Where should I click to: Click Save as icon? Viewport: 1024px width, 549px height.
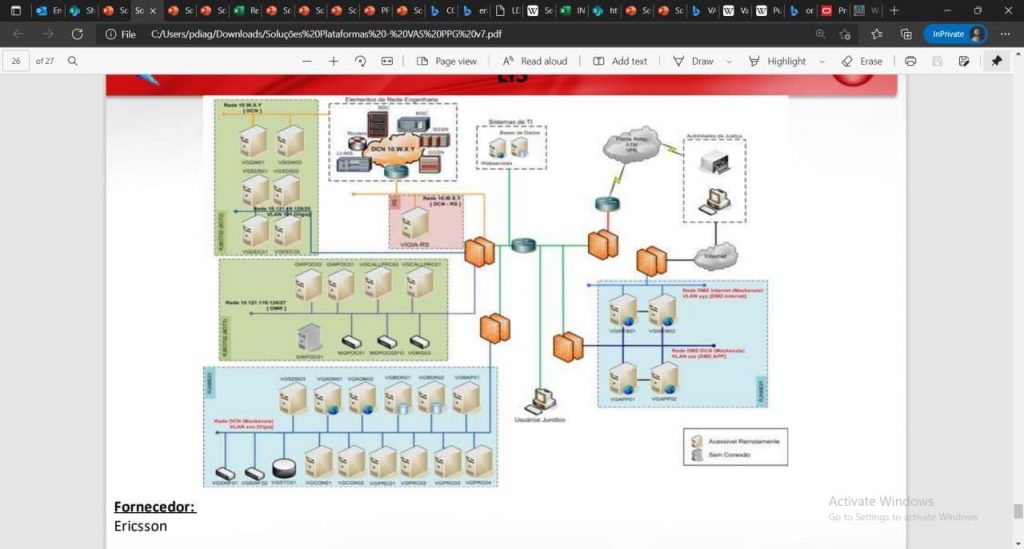pos(964,61)
